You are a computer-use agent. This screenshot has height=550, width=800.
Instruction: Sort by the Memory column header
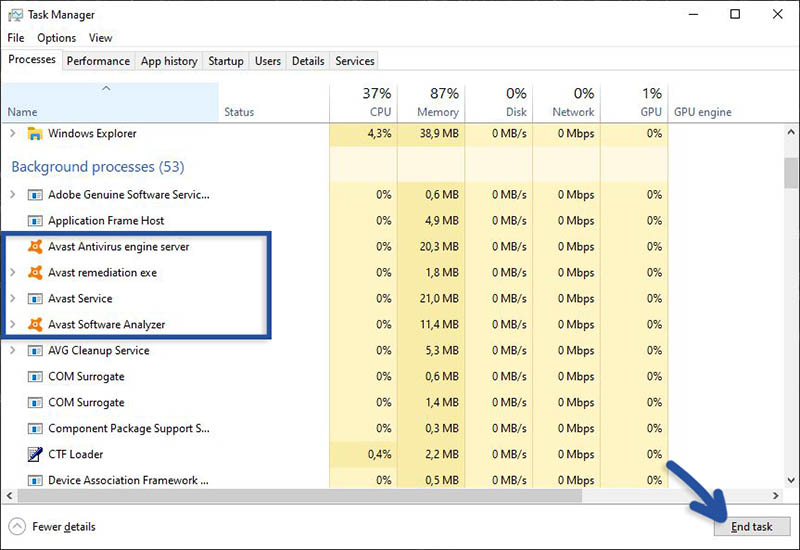coord(431,102)
